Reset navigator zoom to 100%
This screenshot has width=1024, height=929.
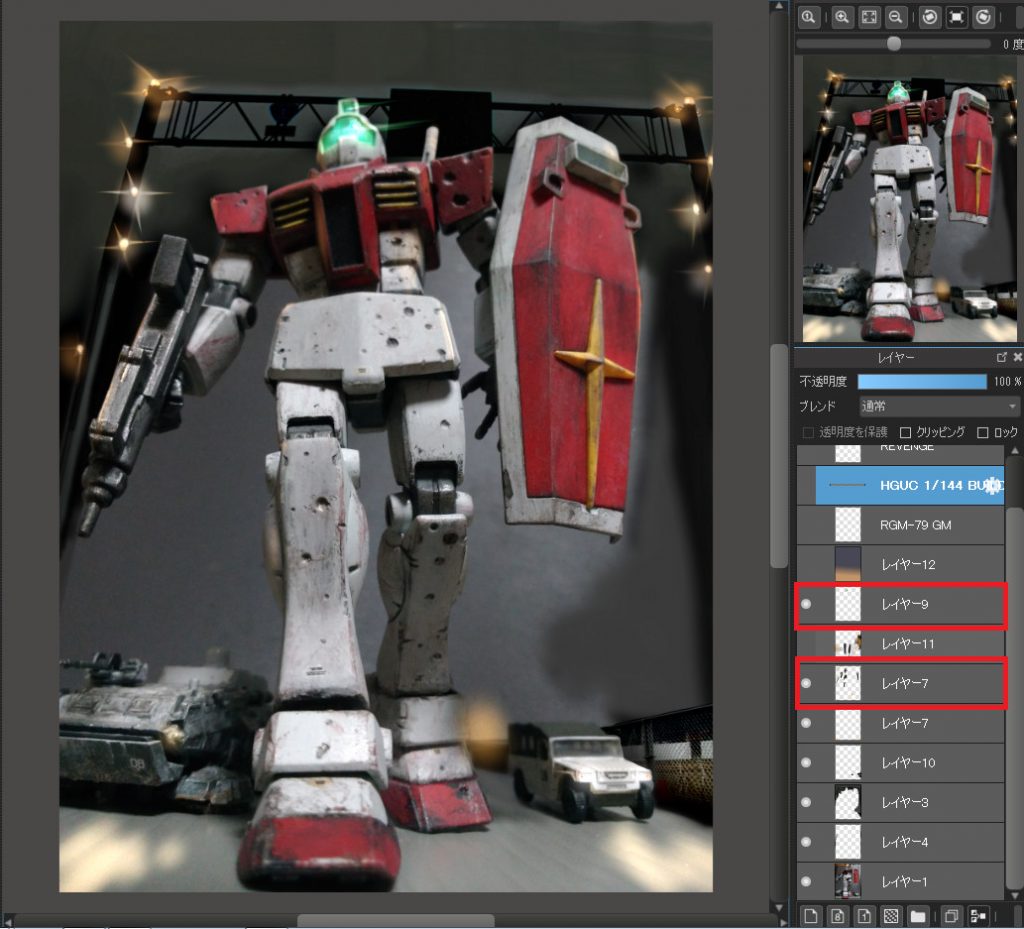coord(808,17)
